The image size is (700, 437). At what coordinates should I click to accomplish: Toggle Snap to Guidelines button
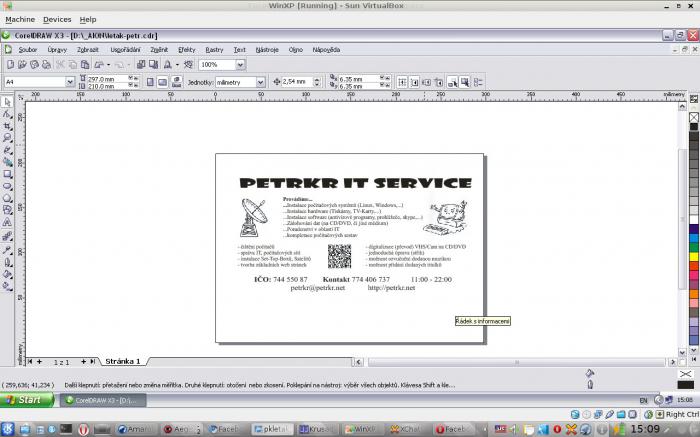pyautogui.click(x=415, y=82)
